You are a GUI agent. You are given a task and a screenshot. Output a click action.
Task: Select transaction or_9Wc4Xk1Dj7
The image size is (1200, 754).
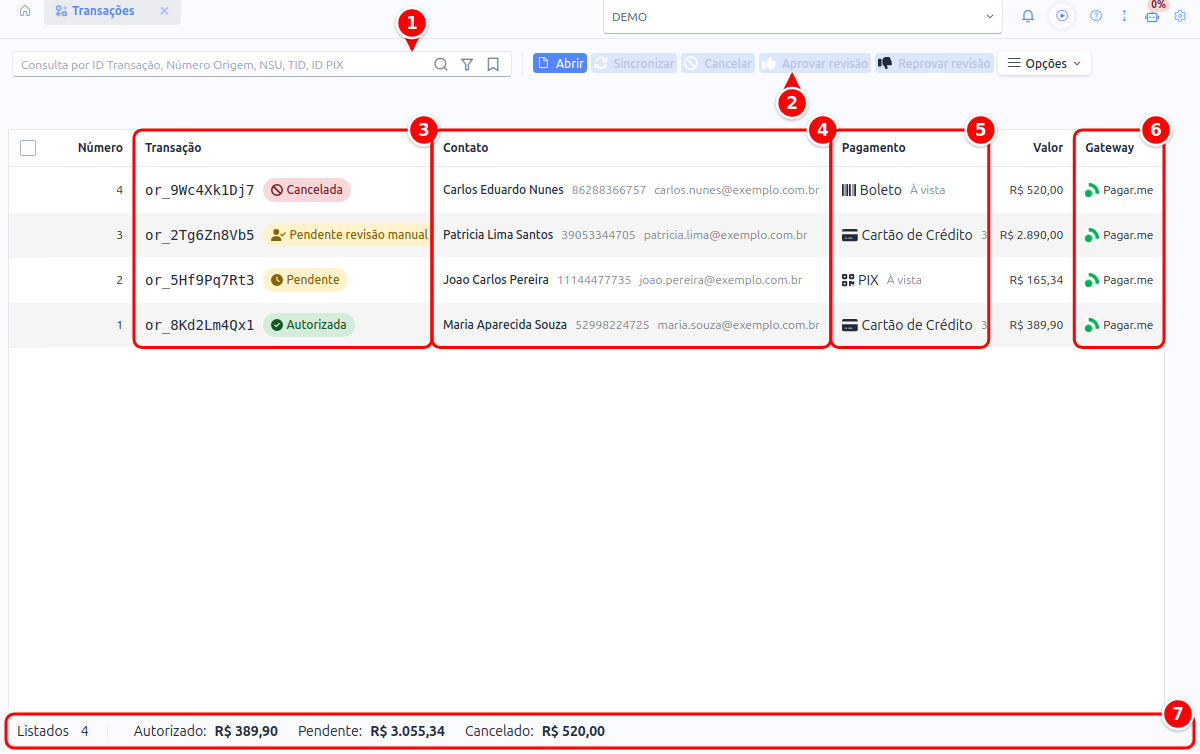point(199,190)
